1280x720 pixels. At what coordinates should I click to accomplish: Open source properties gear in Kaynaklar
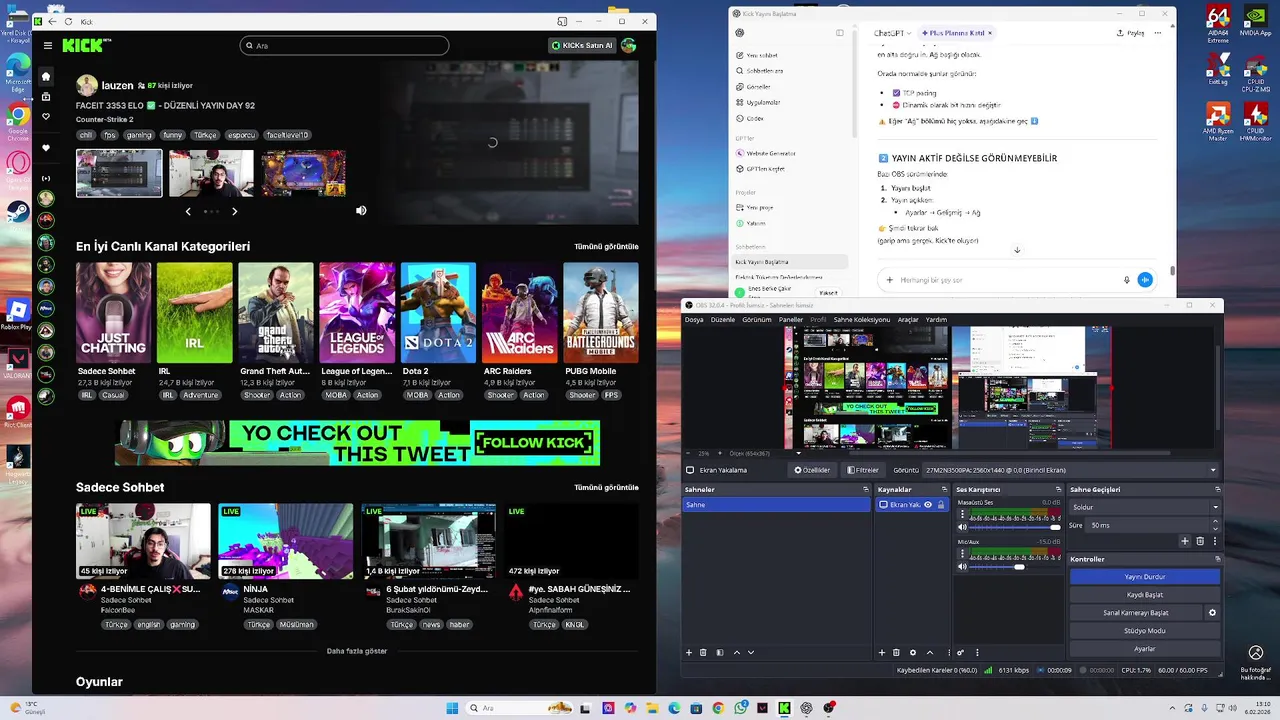click(x=912, y=652)
